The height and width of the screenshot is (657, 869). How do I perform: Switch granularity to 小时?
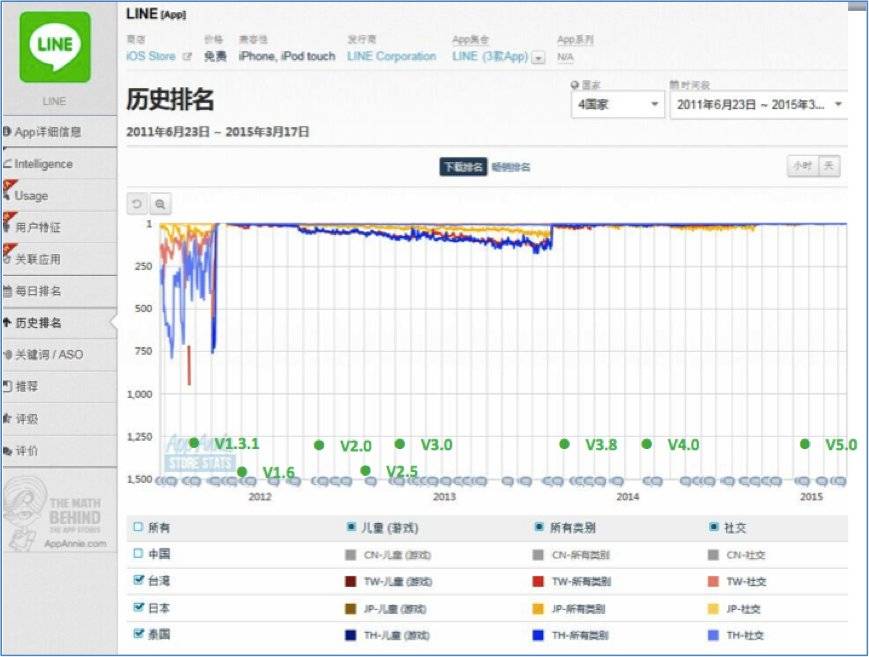pos(802,166)
